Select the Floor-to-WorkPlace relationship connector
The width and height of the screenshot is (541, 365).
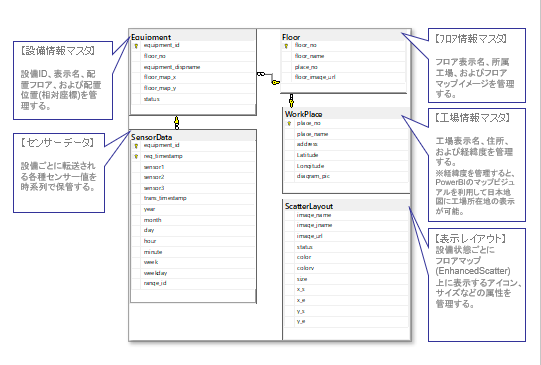(292, 101)
